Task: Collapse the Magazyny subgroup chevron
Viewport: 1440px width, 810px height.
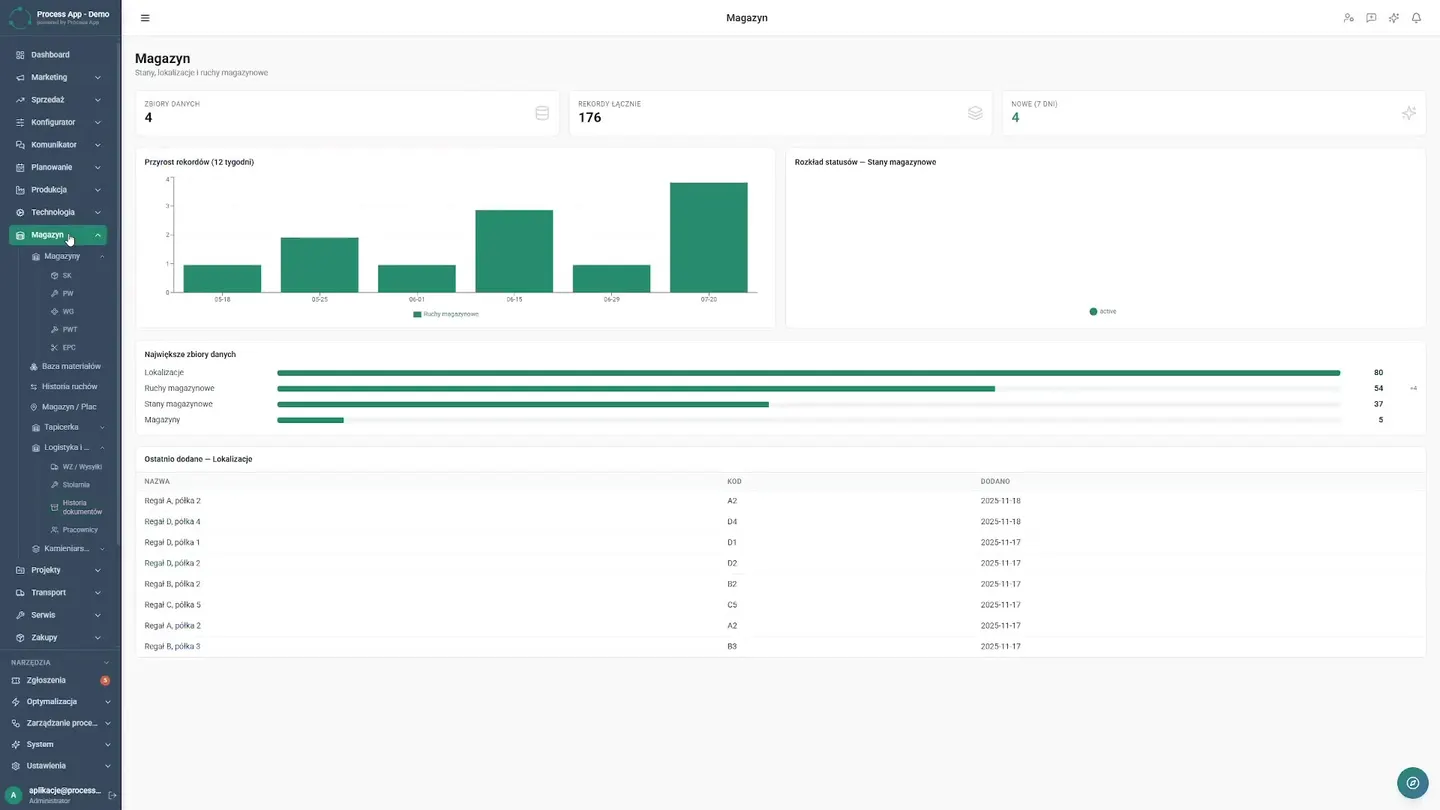Action: [x=102, y=256]
